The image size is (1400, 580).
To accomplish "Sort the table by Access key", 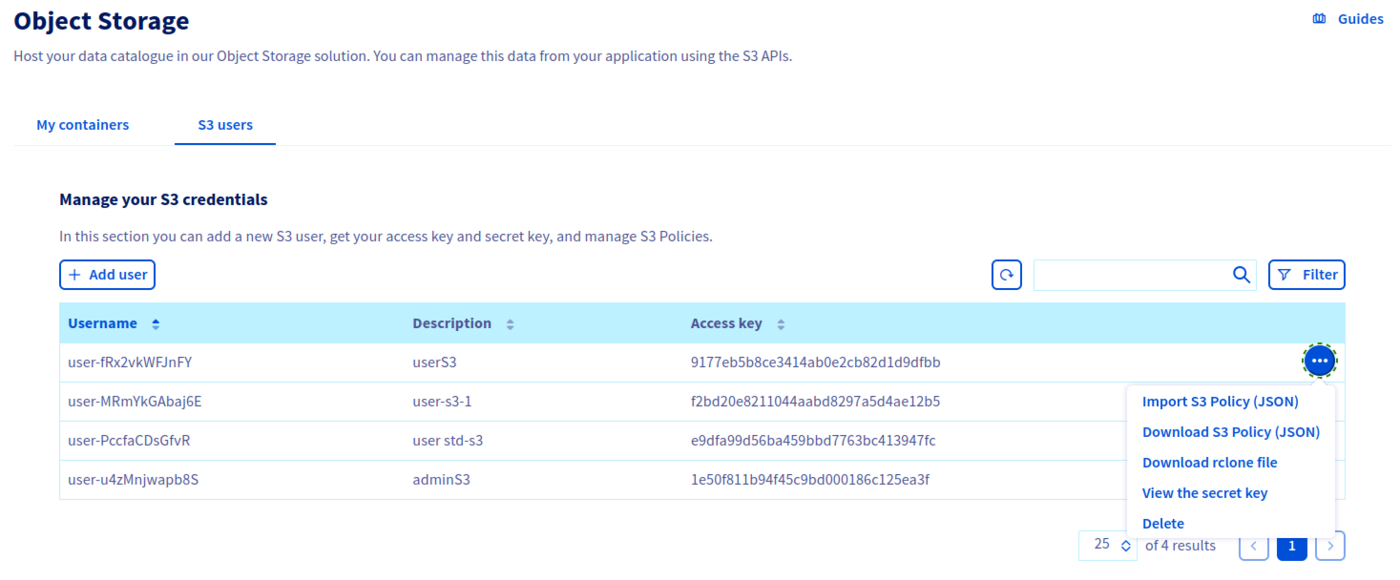I will pyautogui.click(x=781, y=323).
